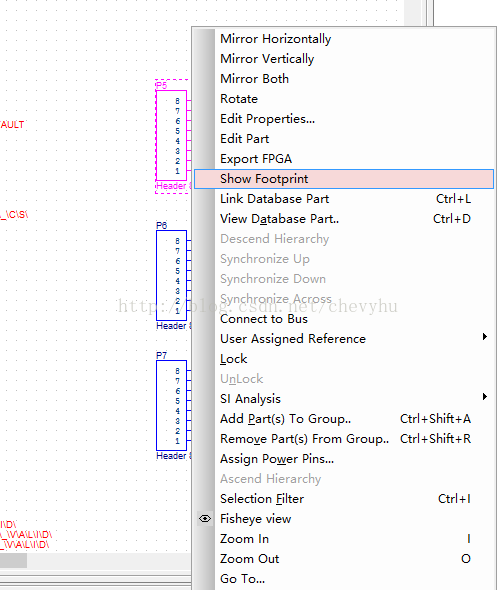Choose Zoom In menu entry
Viewport: 497px width, 590px height.
344,539
